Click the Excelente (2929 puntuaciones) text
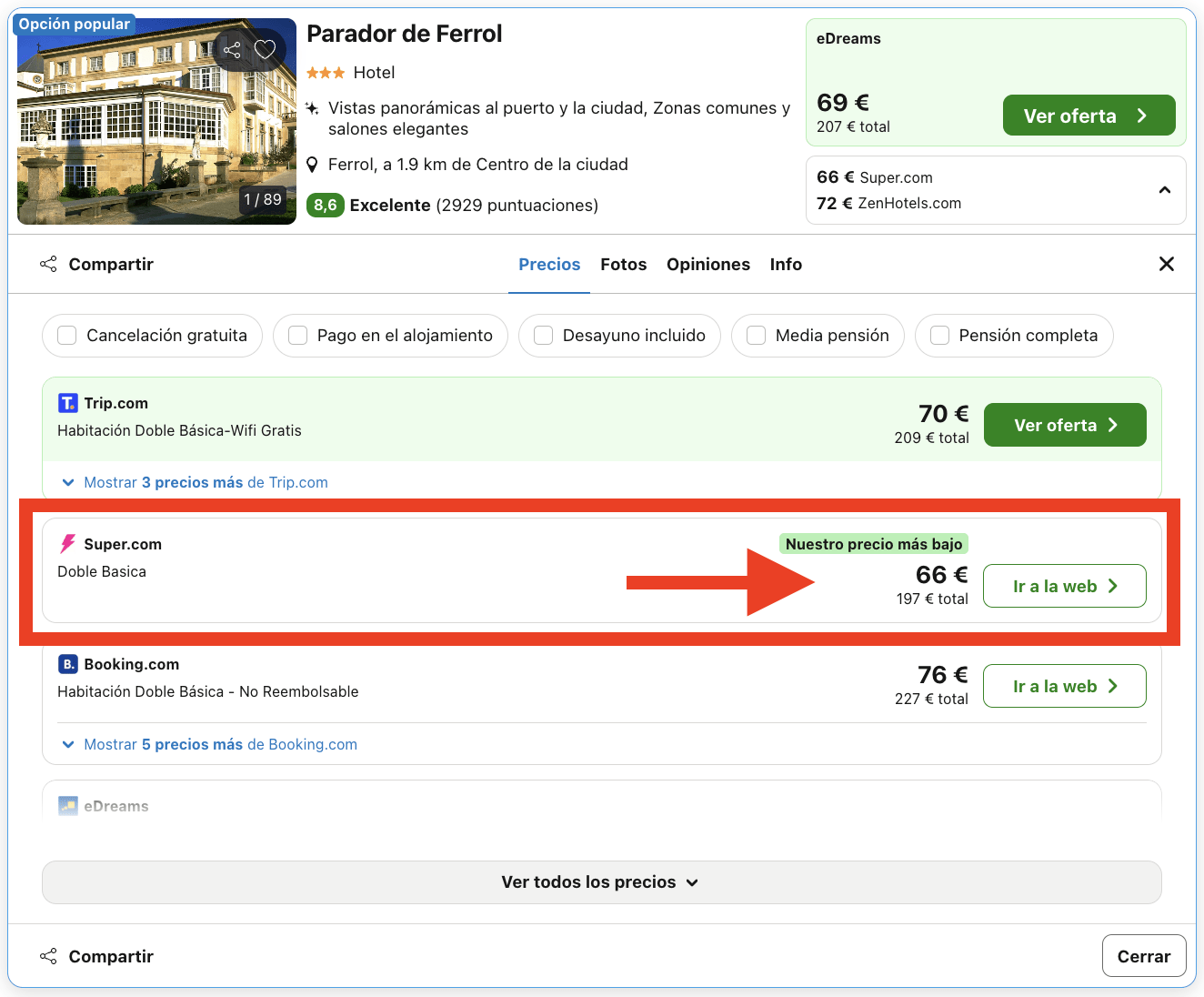 (474, 206)
